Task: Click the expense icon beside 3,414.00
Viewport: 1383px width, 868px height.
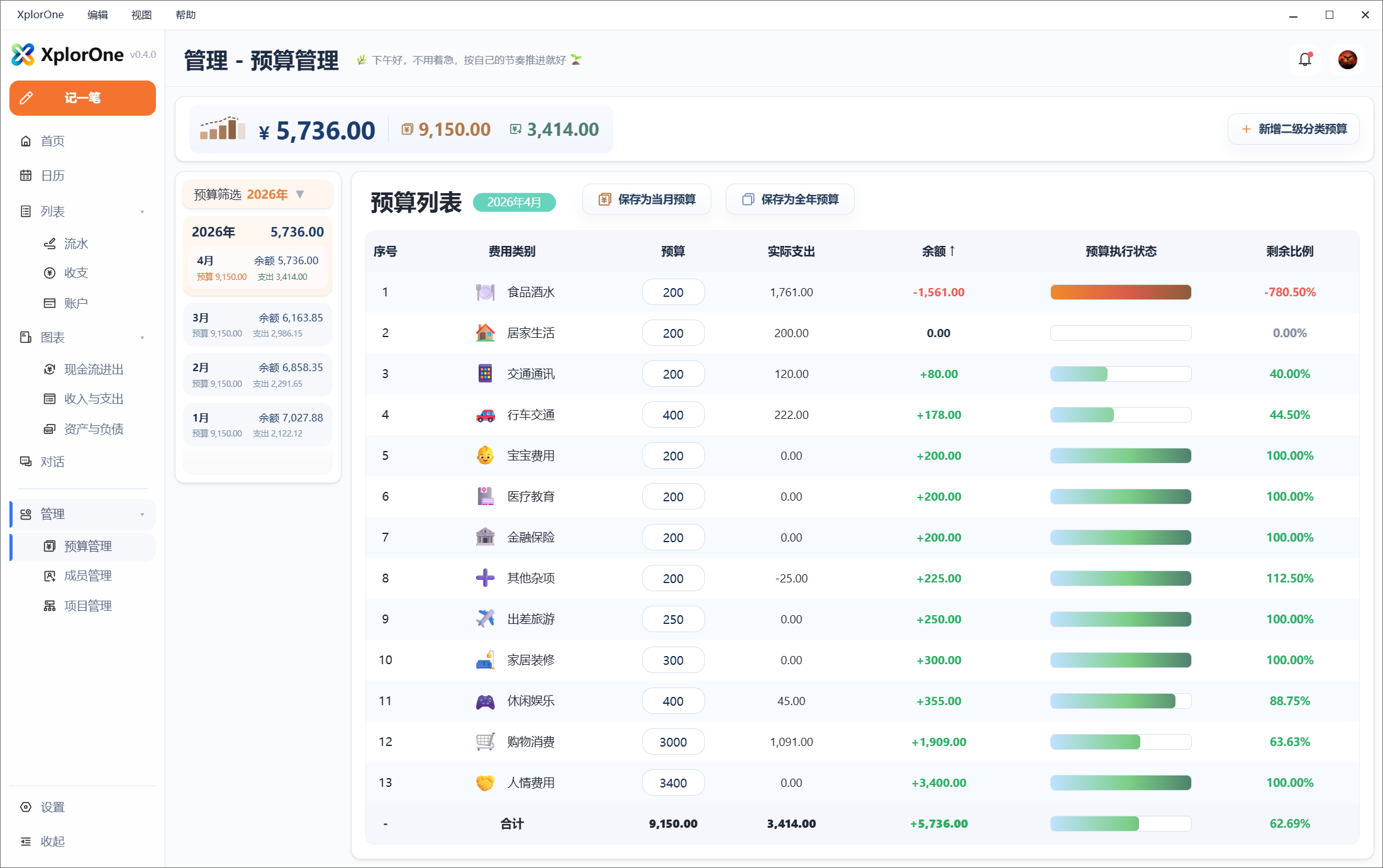Action: click(x=515, y=130)
